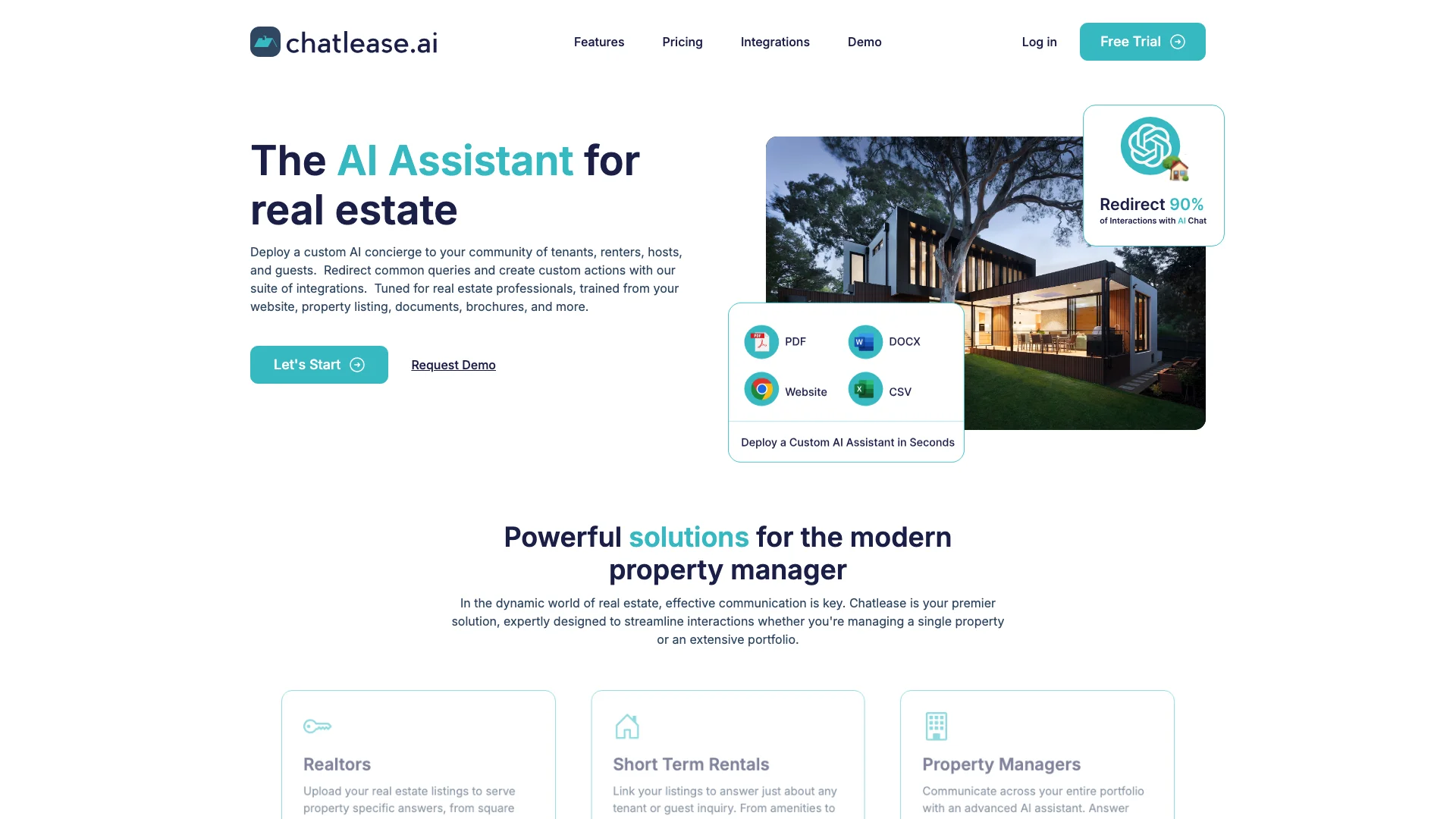The image size is (1456, 819).
Task: Click the Free Trial button
Action: tap(1142, 41)
